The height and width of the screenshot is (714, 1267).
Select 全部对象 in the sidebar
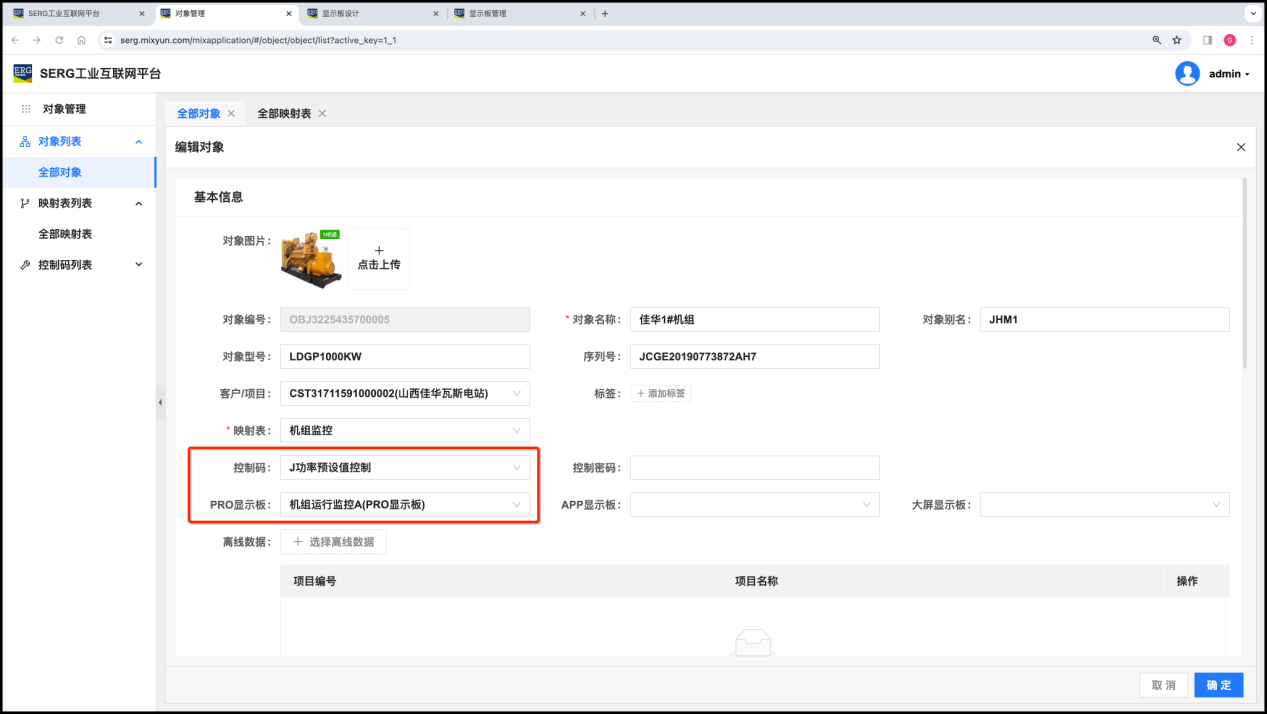coord(60,173)
